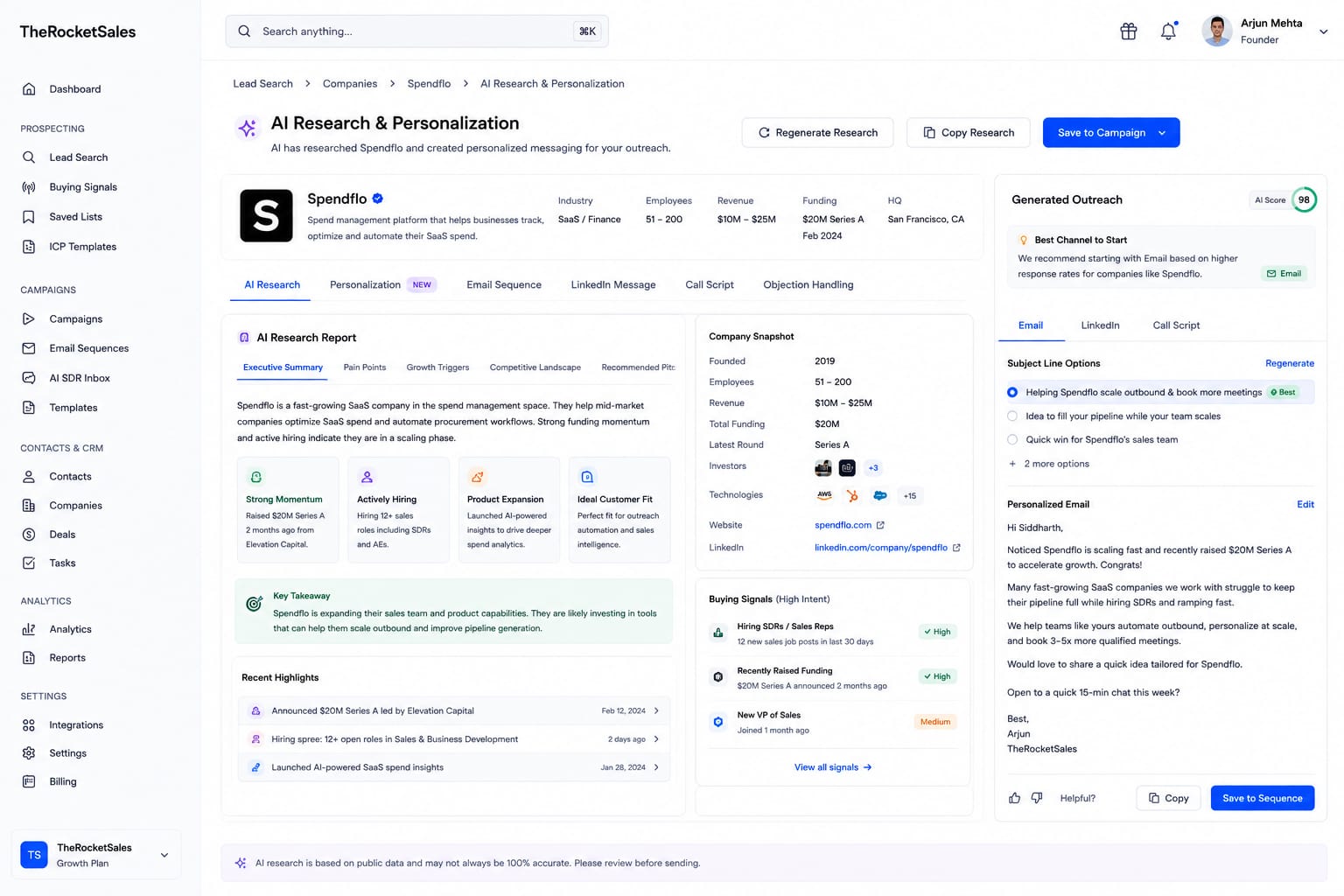
Task: Switch outreach panel to LinkedIn tab
Action: [x=1100, y=325]
